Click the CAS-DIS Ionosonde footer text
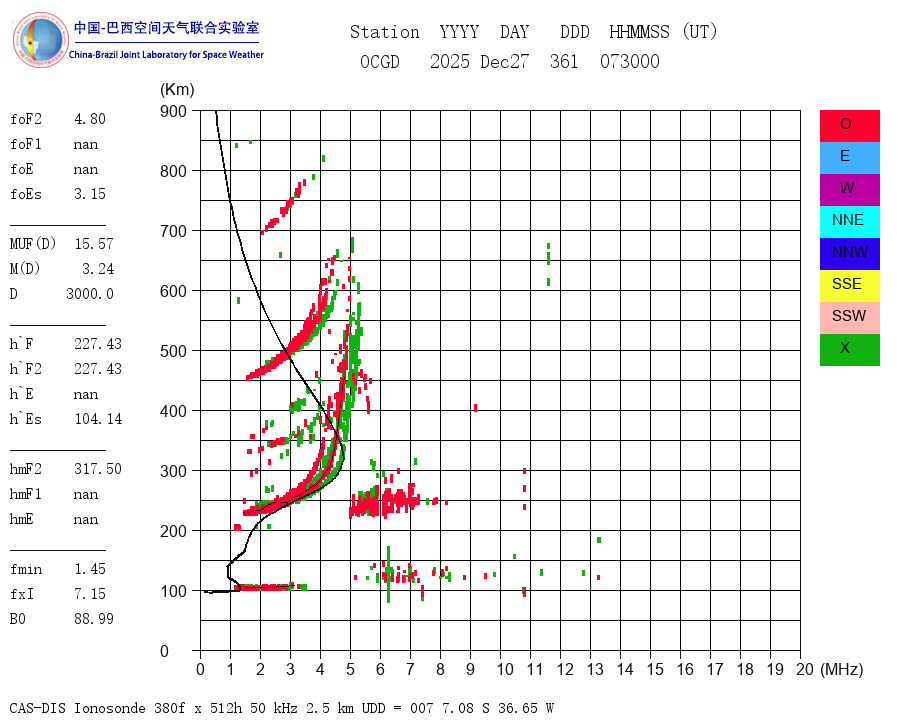This screenshot has height=720, width=900. click(x=281, y=708)
